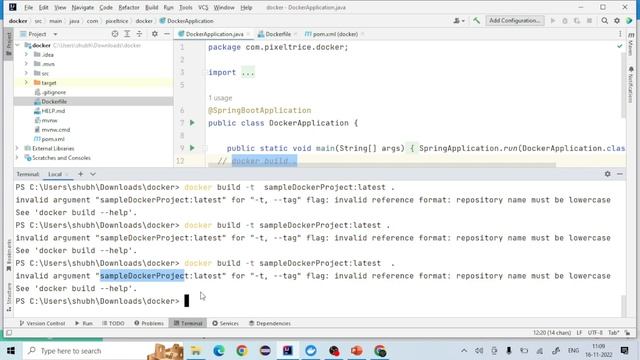Open the Services tool window
Viewport: 640px width, 360px height.
tap(225, 323)
